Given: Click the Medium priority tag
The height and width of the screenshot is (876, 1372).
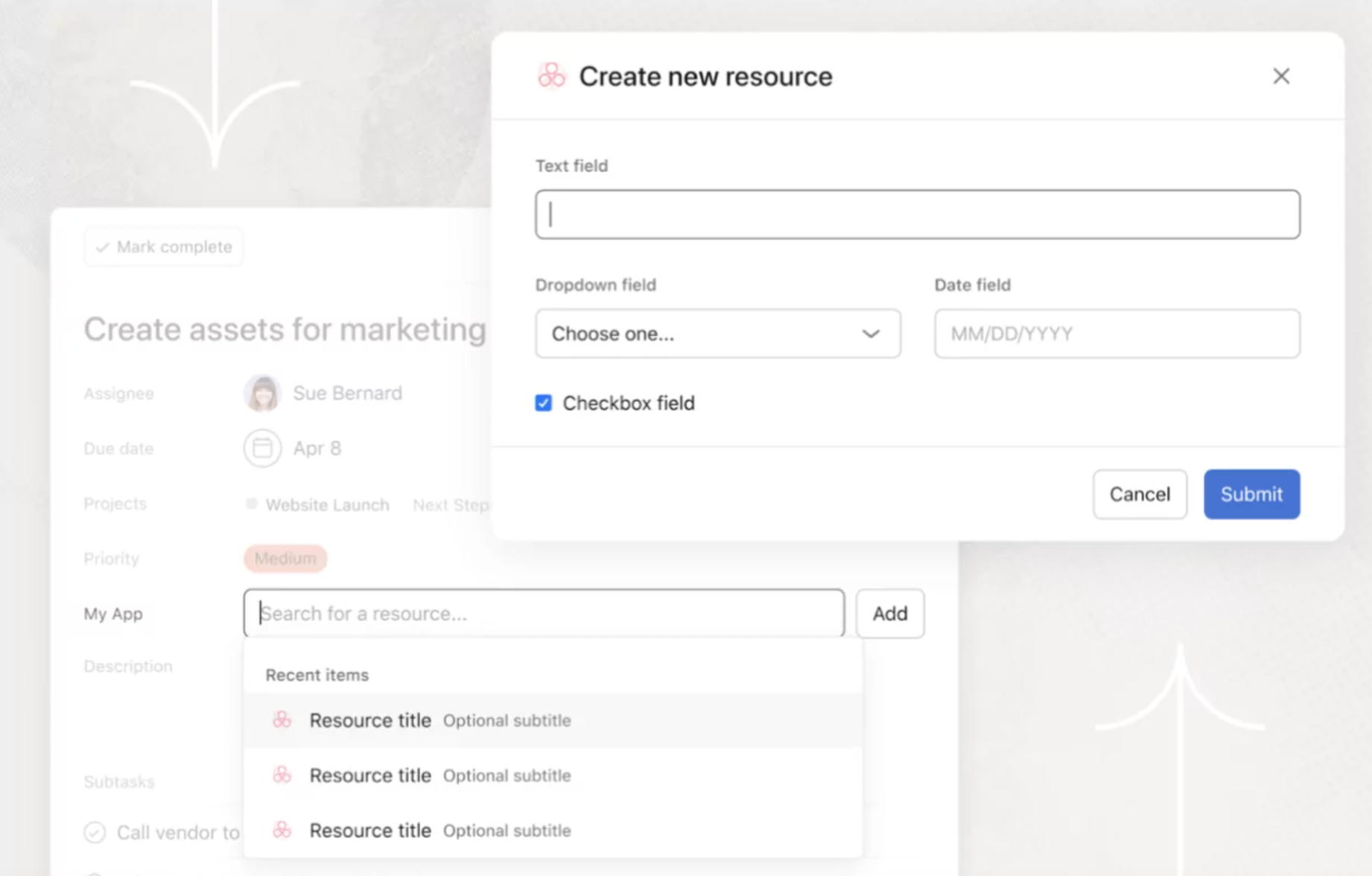Looking at the screenshot, I should coord(285,558).
